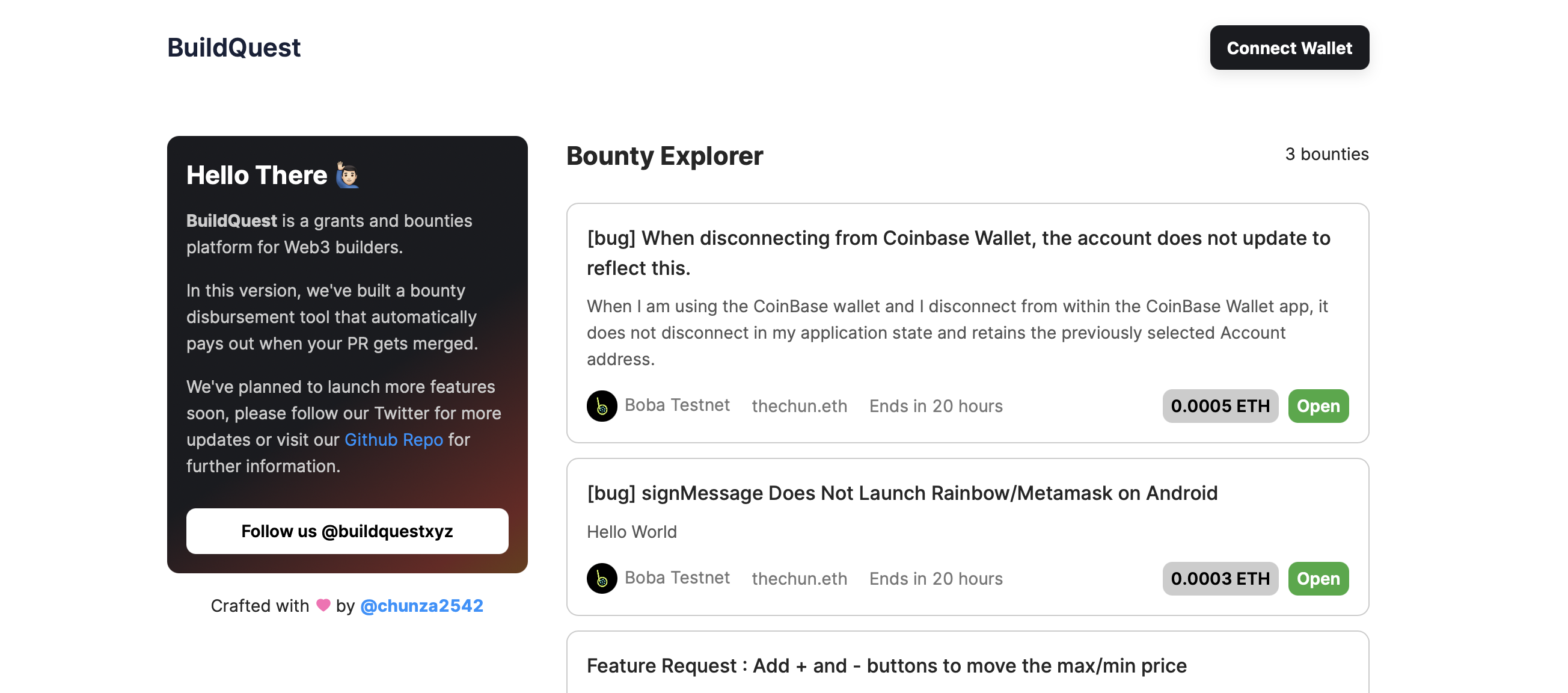
Task: Click the pink heart icon in footer
Action: (323, 605)
